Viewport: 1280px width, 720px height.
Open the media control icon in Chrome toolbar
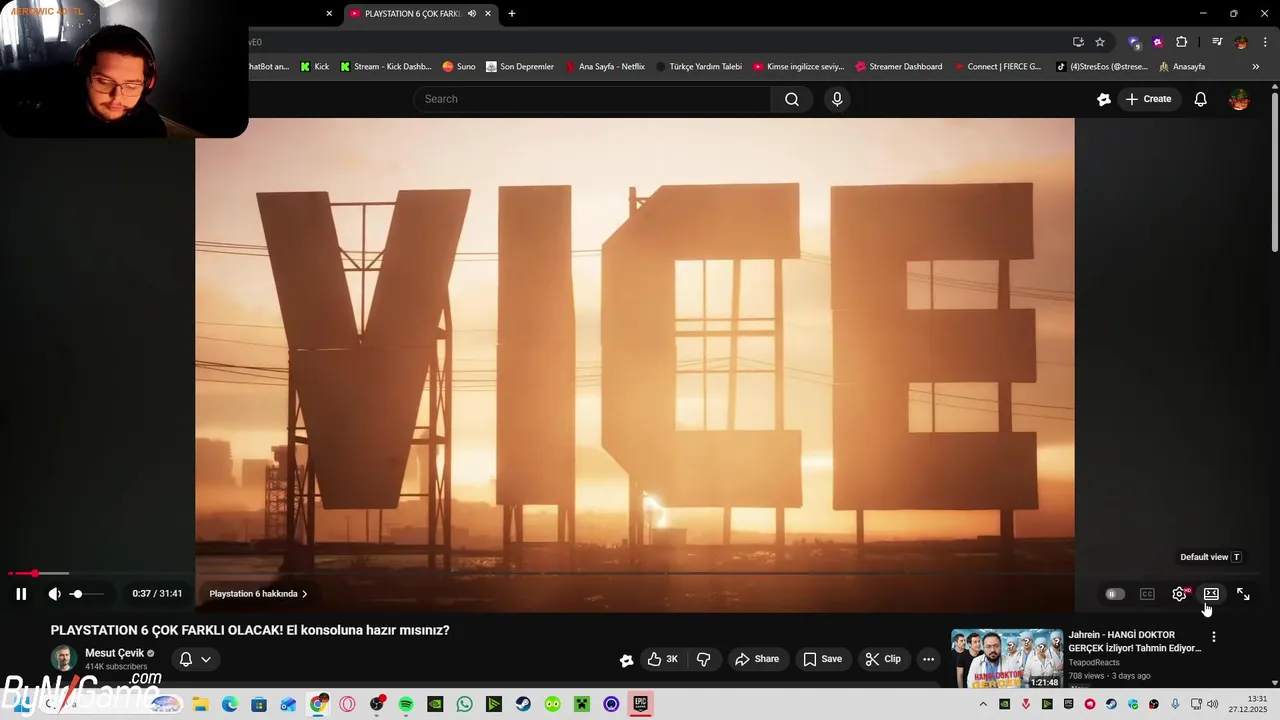[x=1217, y=42]
